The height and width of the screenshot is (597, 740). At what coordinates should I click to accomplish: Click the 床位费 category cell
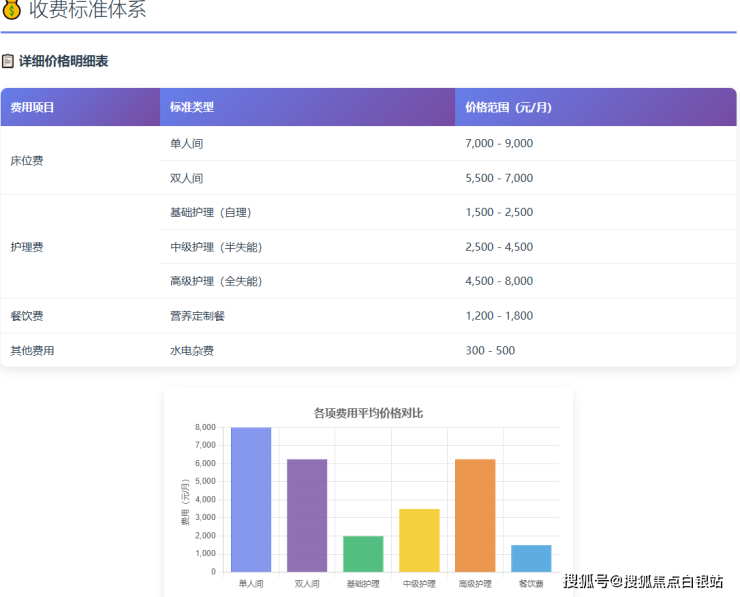(x=27, y=161)
